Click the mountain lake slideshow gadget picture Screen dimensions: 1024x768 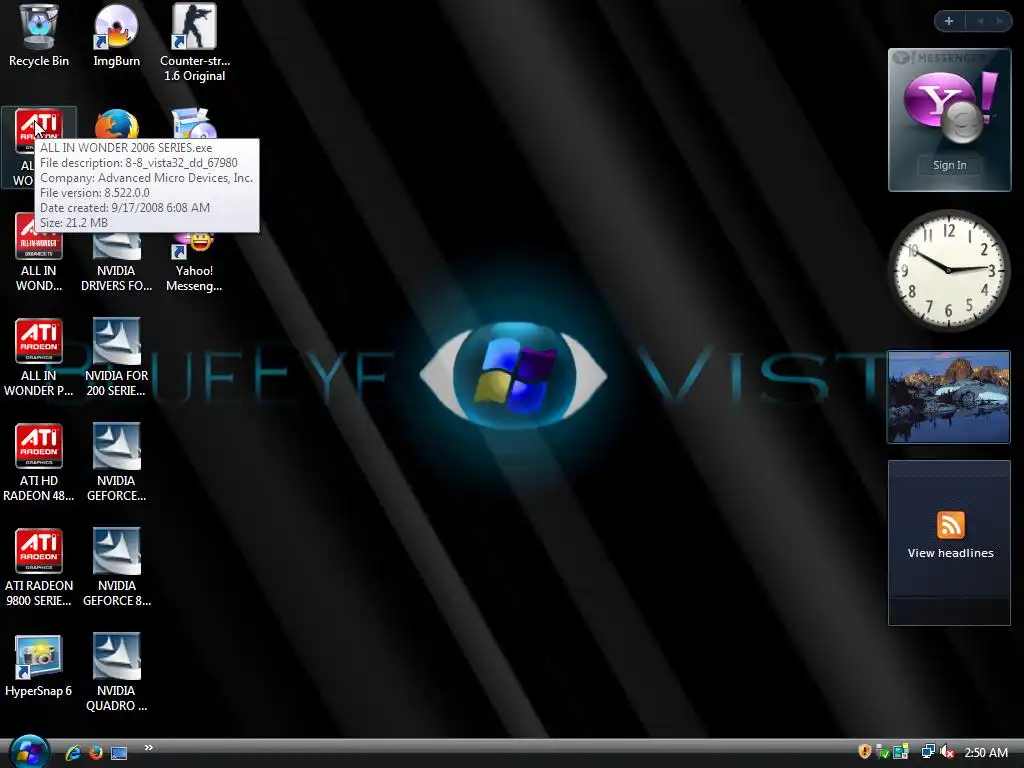pos(949,397)
